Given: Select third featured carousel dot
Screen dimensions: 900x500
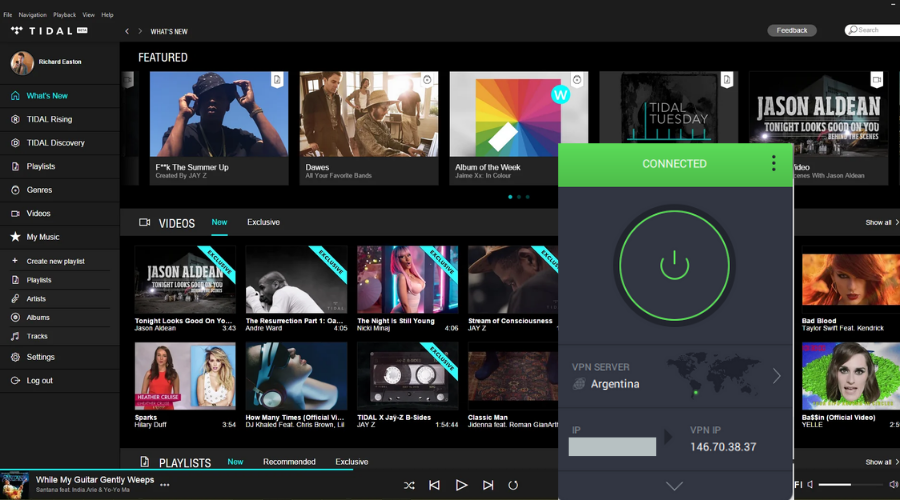Looking at the screenshot, I should (x=527, y=197).
